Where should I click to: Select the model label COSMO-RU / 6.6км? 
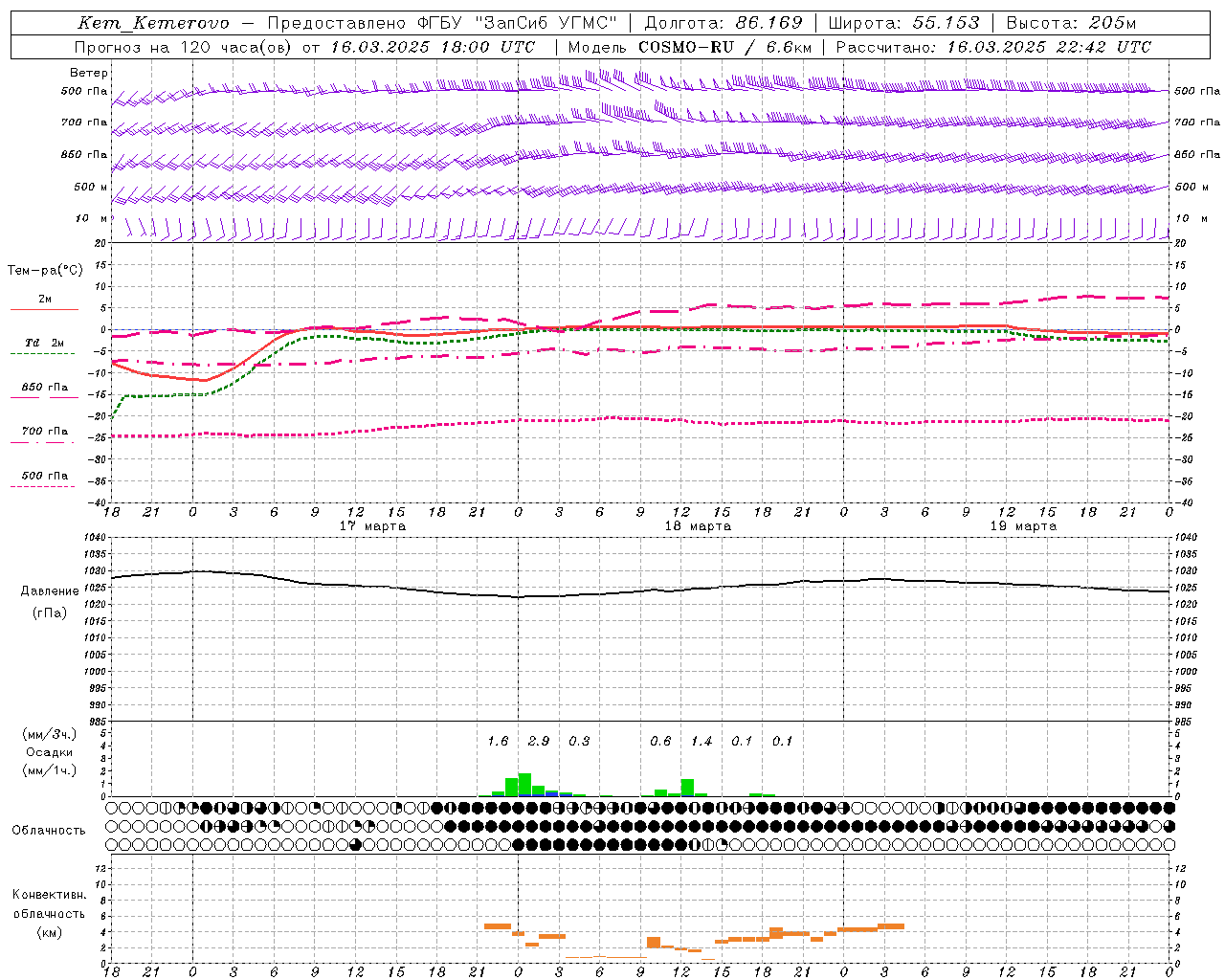click(725, 47)
